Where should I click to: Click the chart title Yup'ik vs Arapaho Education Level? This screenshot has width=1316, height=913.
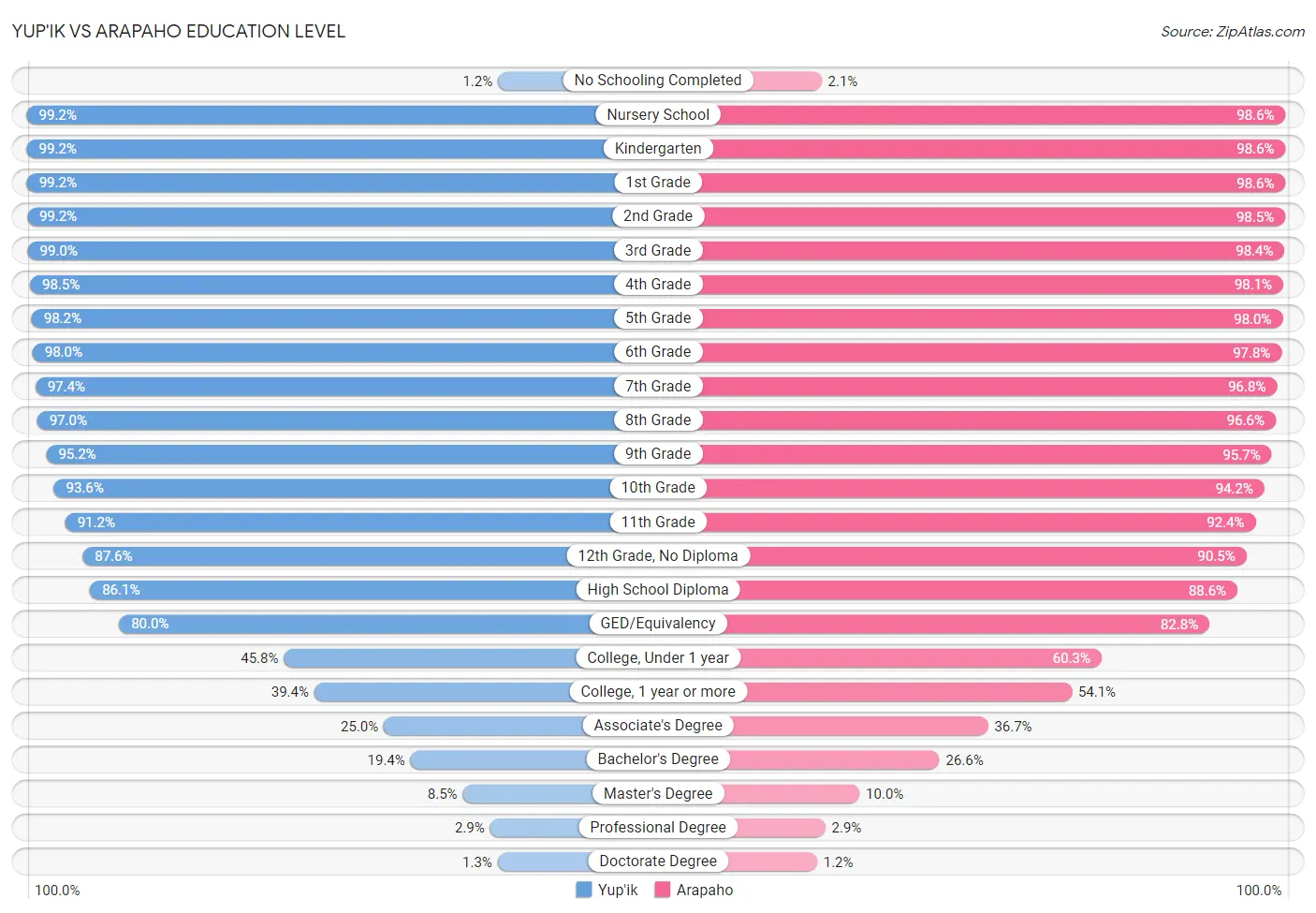tap(179, 31)
